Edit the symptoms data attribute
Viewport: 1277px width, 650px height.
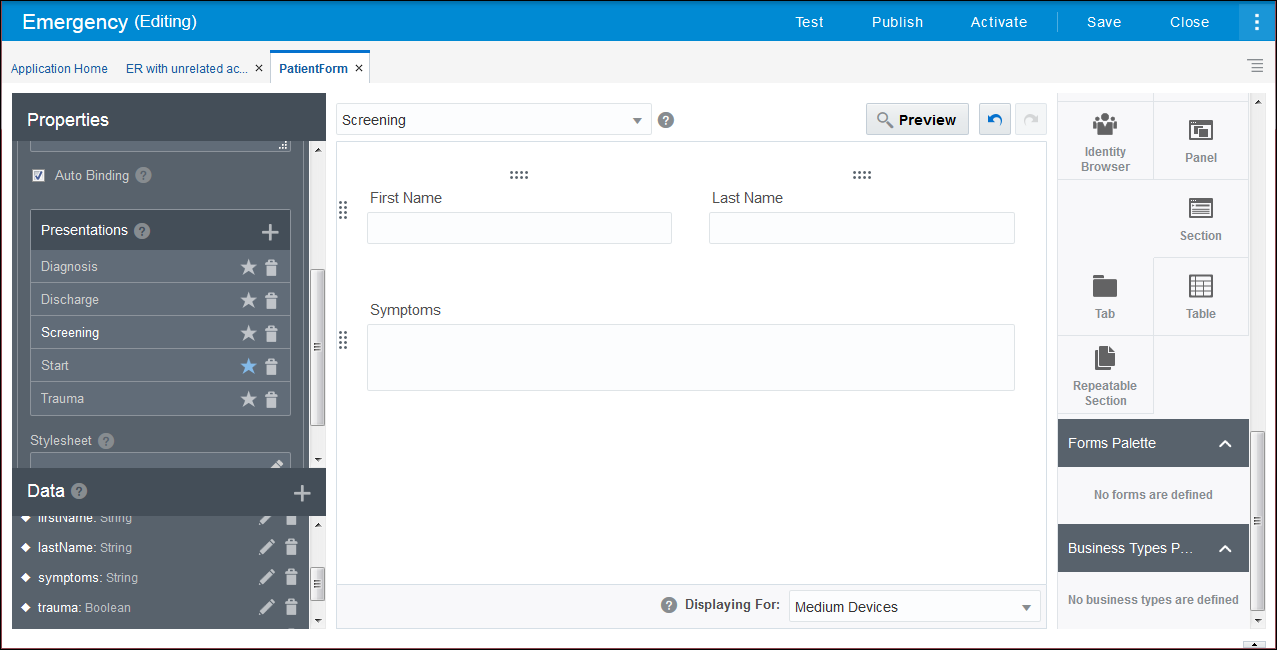[x=267, y=577]
